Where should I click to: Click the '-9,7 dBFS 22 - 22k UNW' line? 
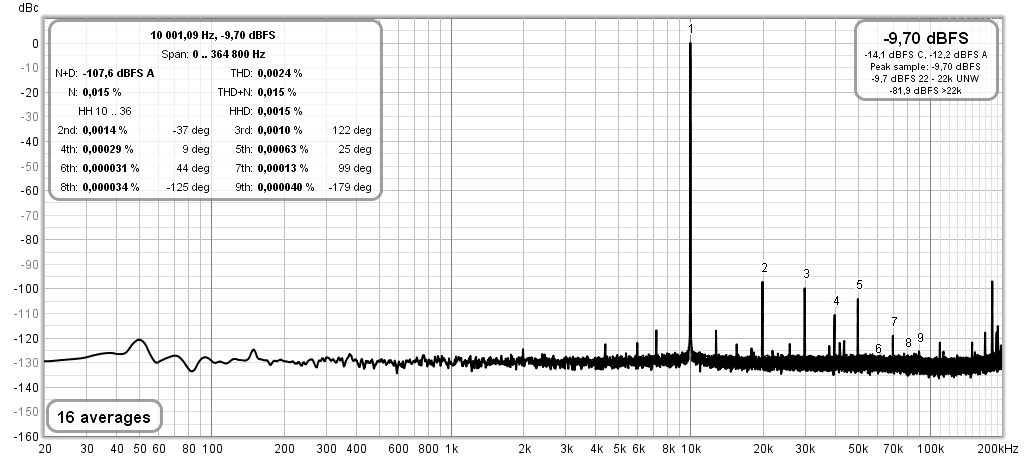pyautogui.click(x=926, y=78)
